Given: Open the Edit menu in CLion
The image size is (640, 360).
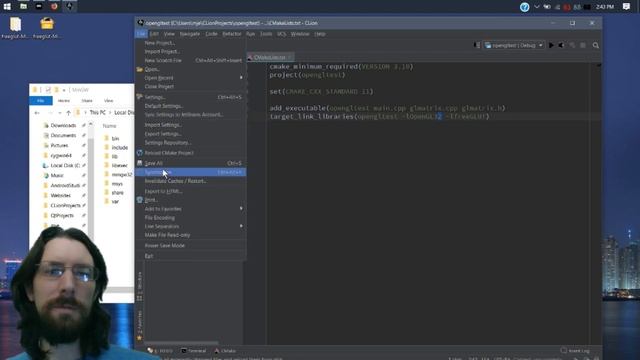Looking at the screenshot, I should pos(154,34).
